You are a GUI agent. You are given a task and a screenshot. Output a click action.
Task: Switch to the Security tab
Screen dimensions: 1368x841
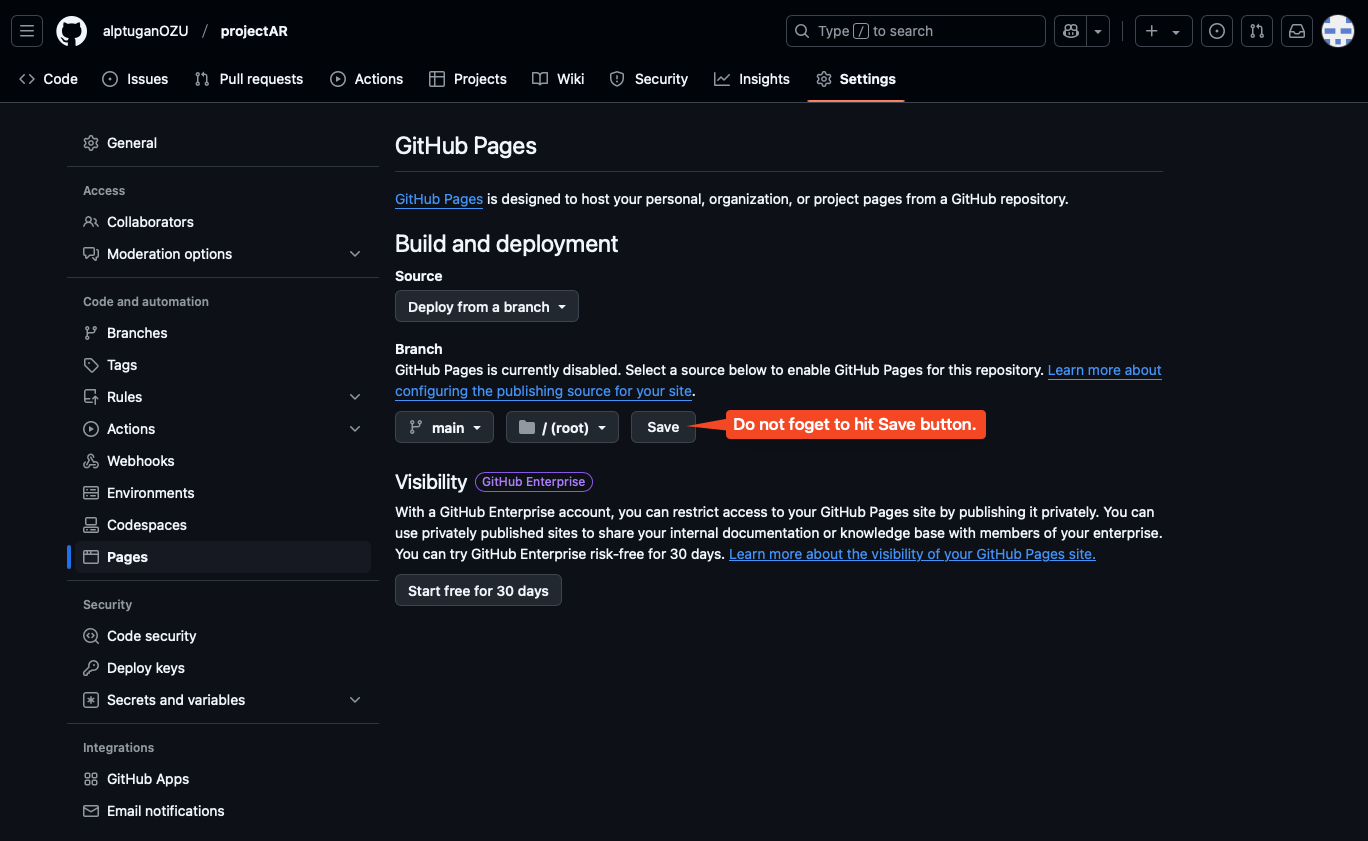pos(649,79)
